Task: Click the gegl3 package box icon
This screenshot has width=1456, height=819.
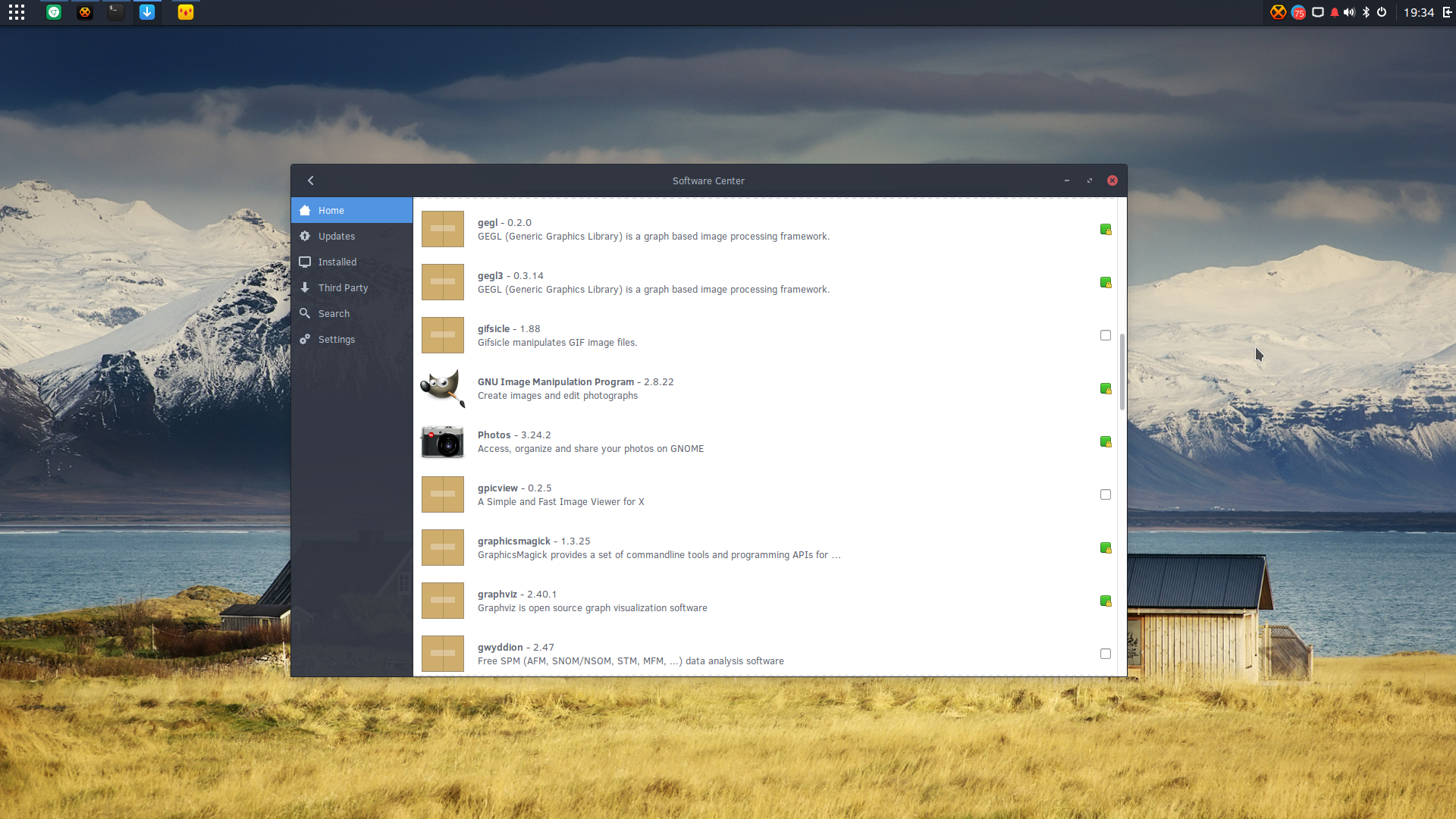Action: (443, 282)
